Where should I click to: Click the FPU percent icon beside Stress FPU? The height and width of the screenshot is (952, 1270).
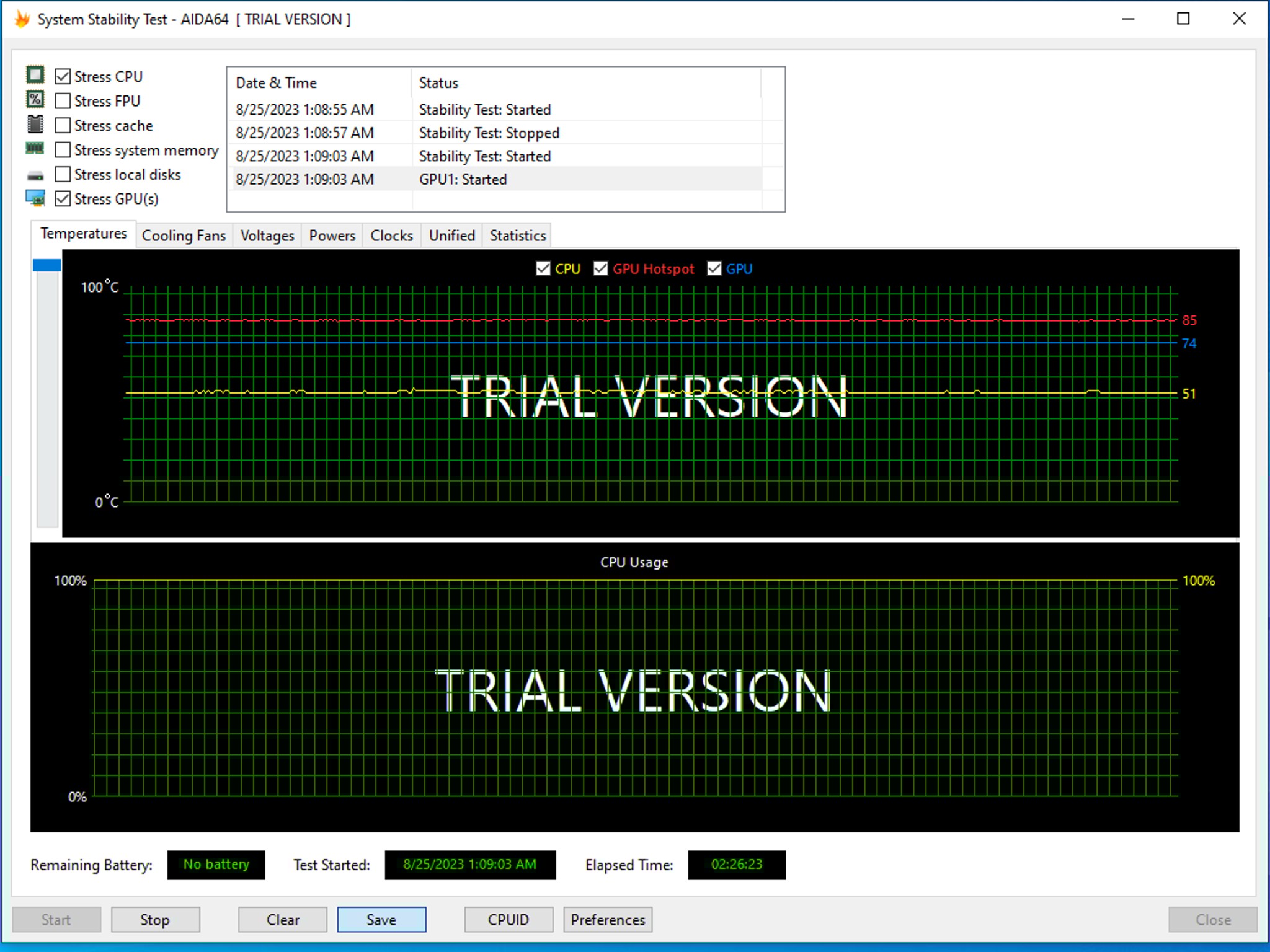[x=35, y=100]
